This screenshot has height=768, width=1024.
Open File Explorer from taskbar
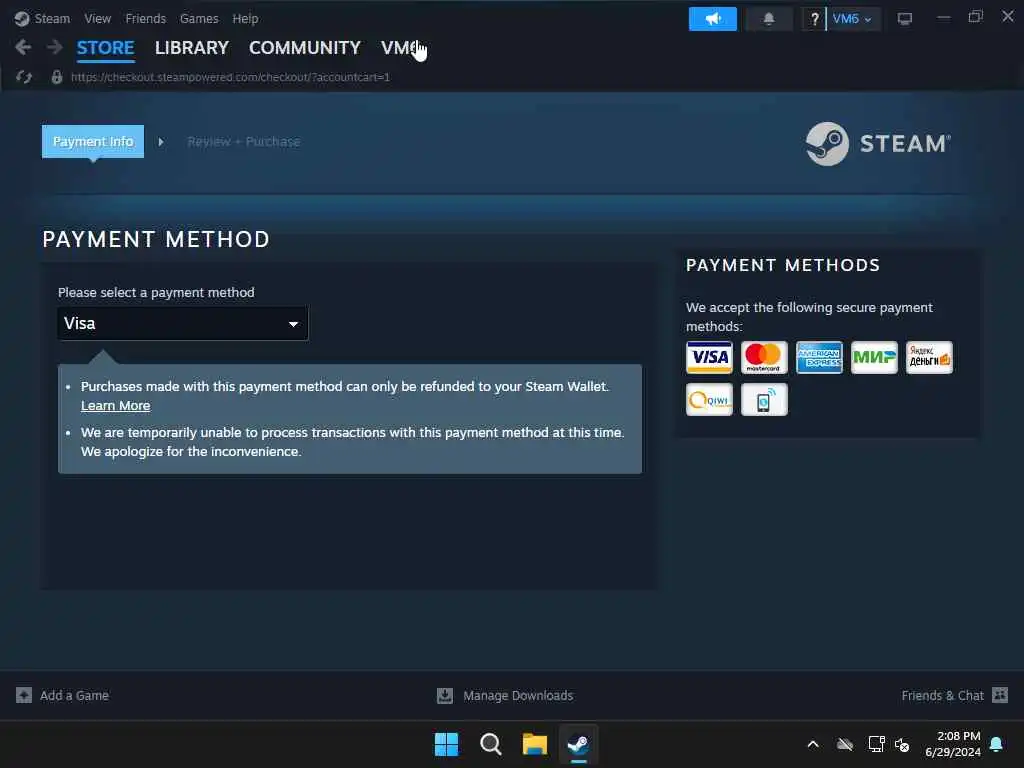point(534,744)
